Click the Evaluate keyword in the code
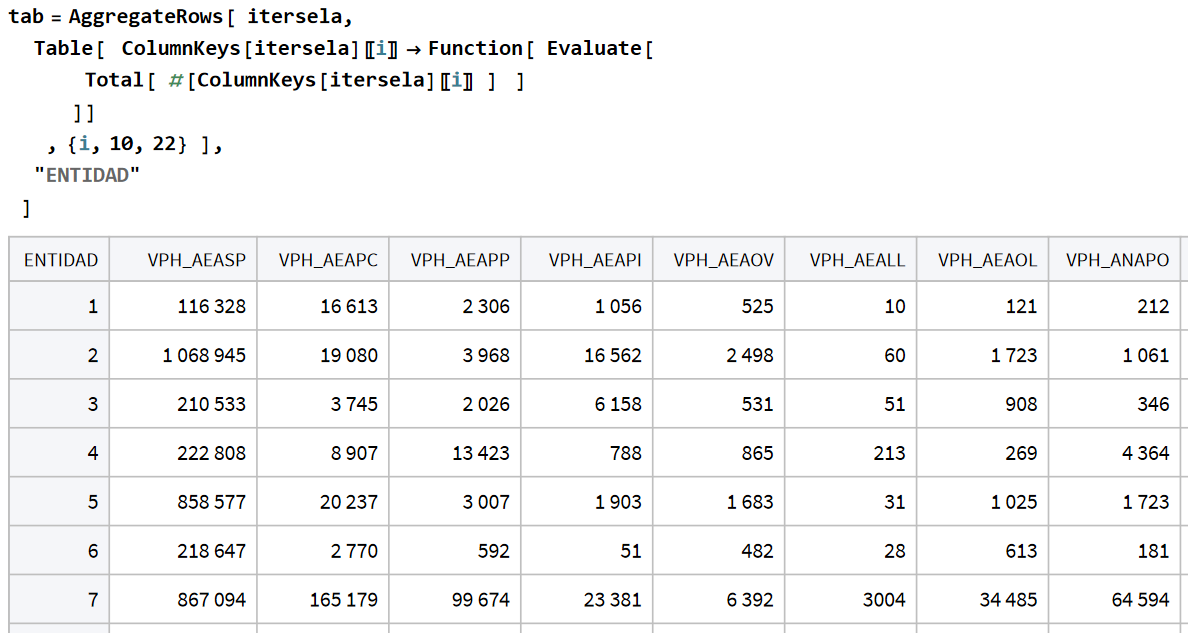1188x633 pixels. (x=595, y=48)
